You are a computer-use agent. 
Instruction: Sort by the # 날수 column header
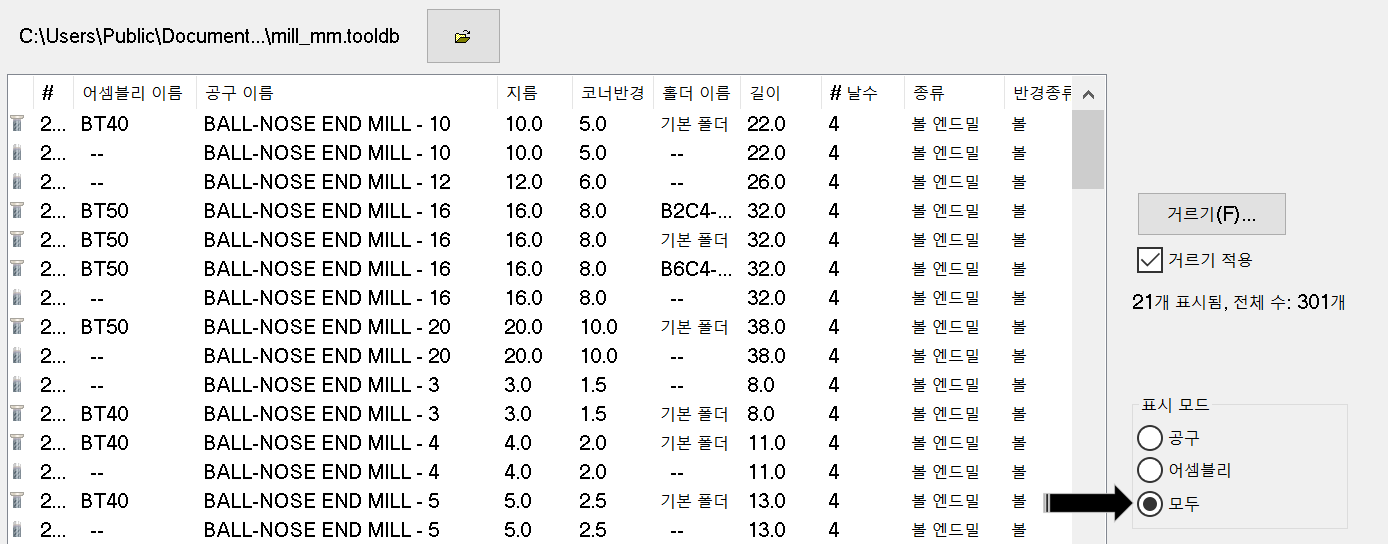point(862,93)
